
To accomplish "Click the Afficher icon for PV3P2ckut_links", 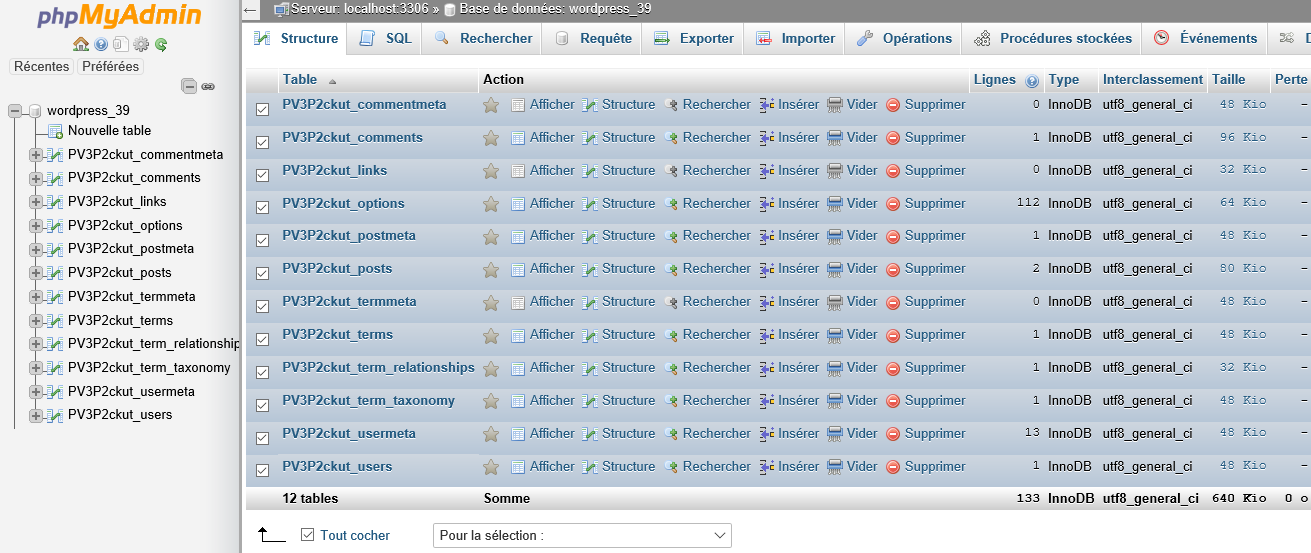I will [518, 171].
